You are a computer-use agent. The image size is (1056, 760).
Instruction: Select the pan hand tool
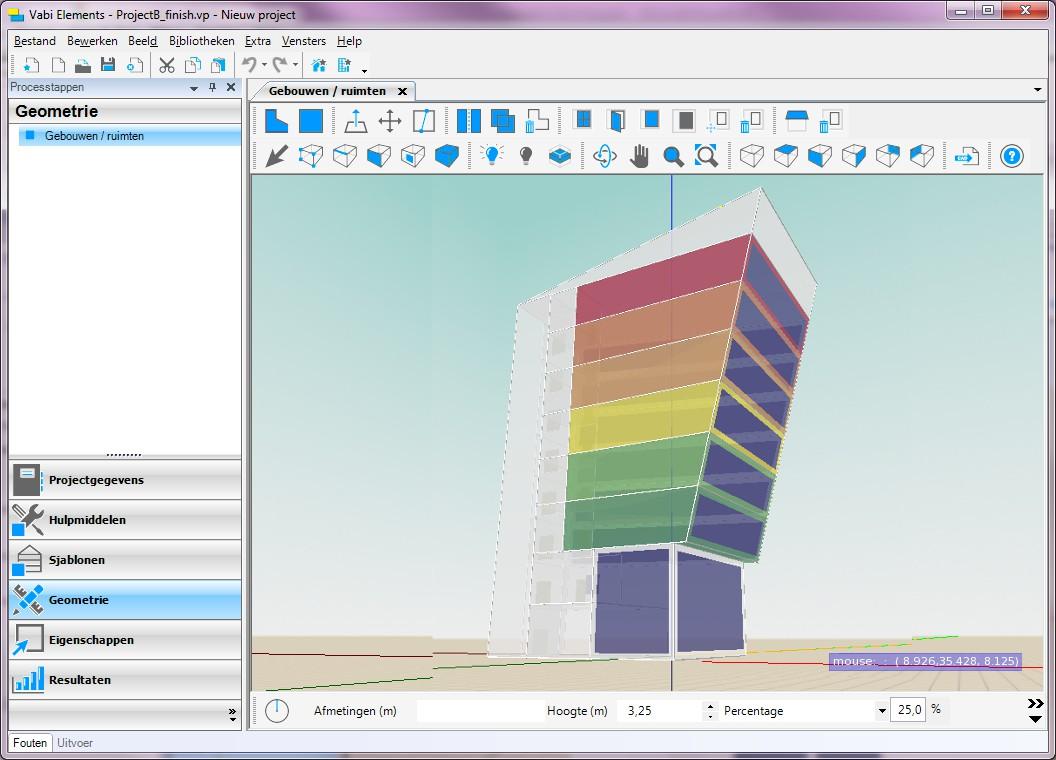[x=640, y=156]
